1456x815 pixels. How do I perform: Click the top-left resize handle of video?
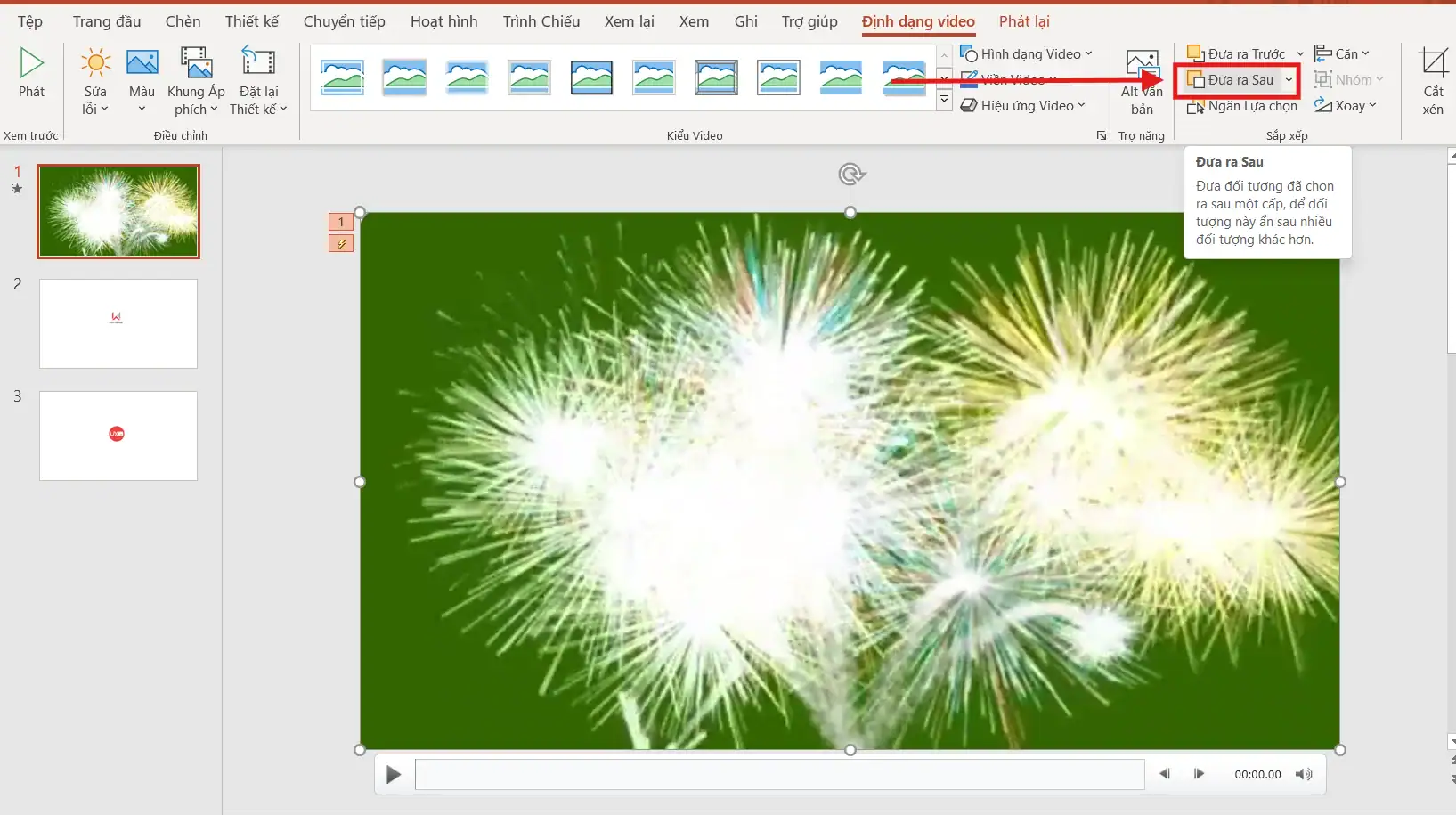point(360,212)
